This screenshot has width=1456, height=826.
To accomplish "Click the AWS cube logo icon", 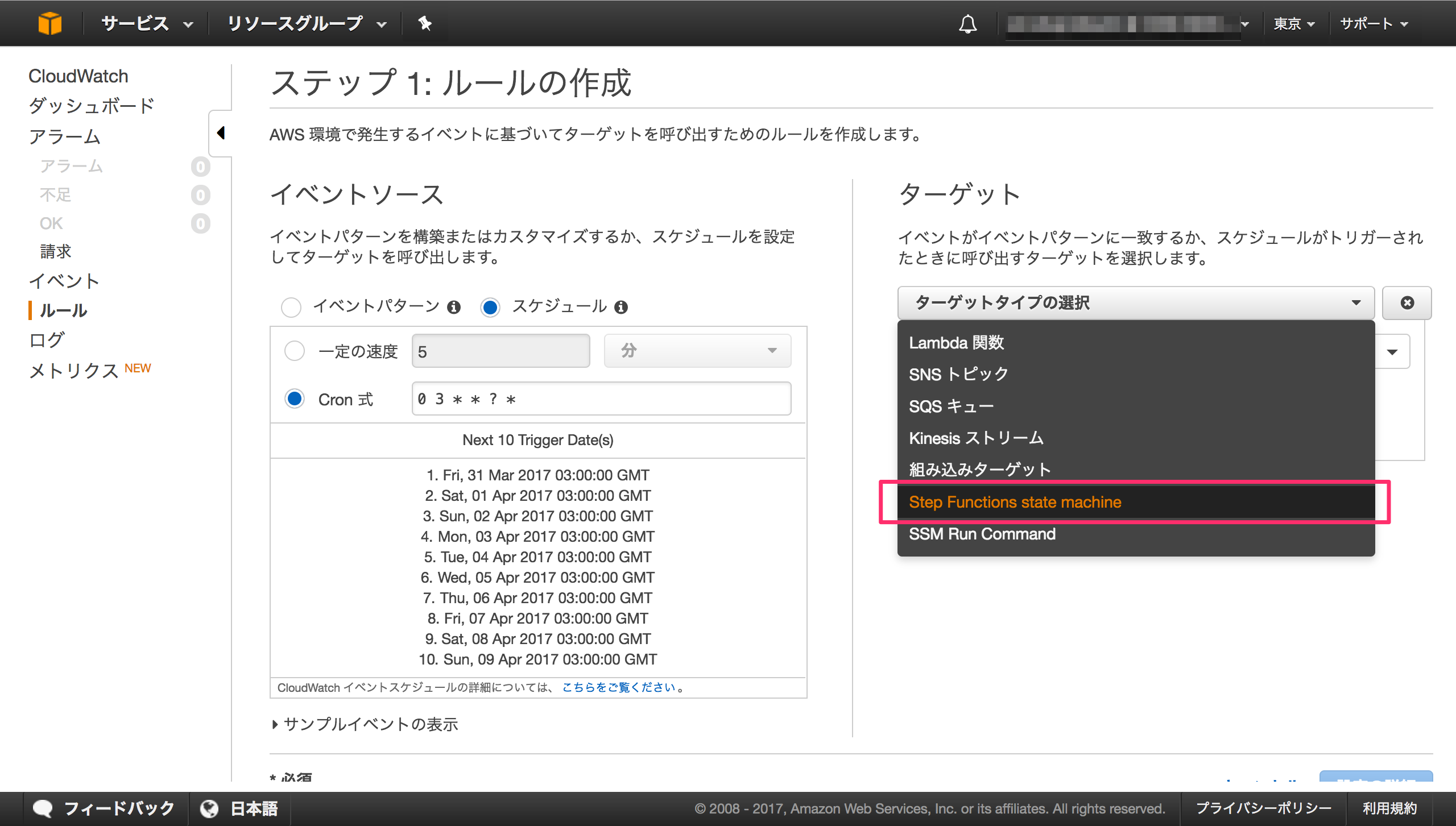I will click(x=50, y=23).
